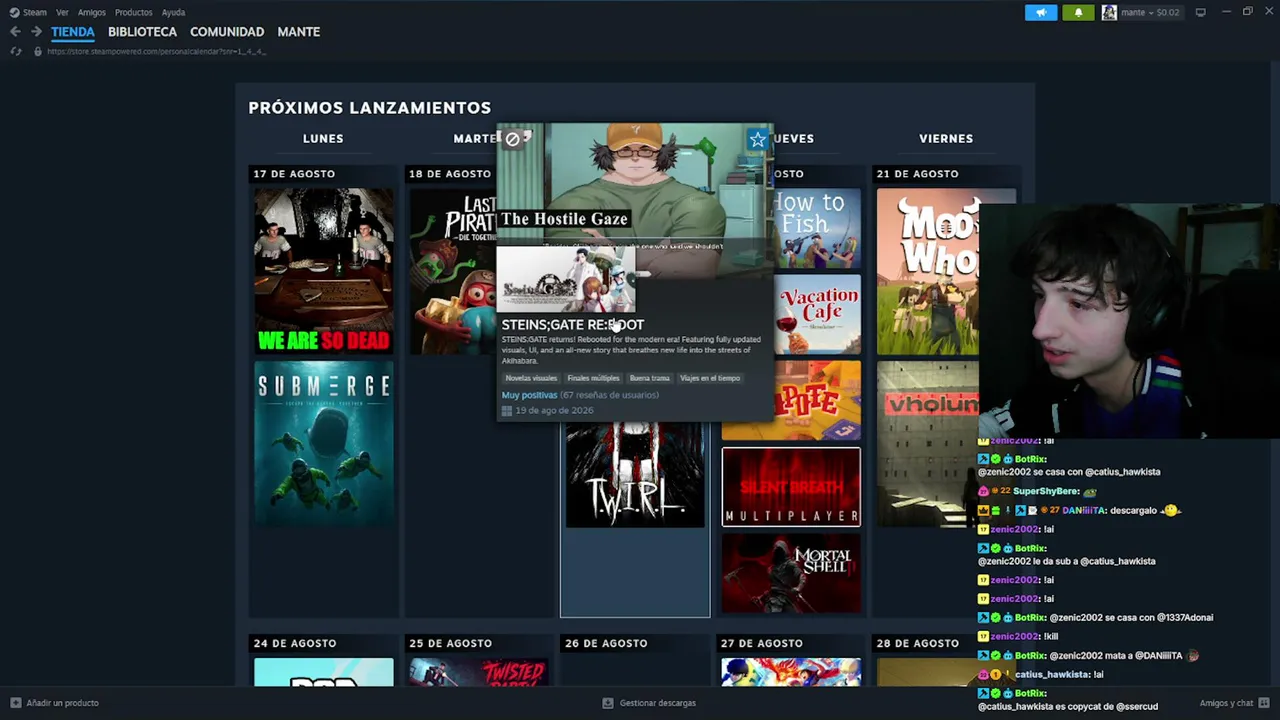The width and height of the screenshot is (1280, 720).
Task: Click the 27 DE AGOSTO date label
Action: pos(762,643)
